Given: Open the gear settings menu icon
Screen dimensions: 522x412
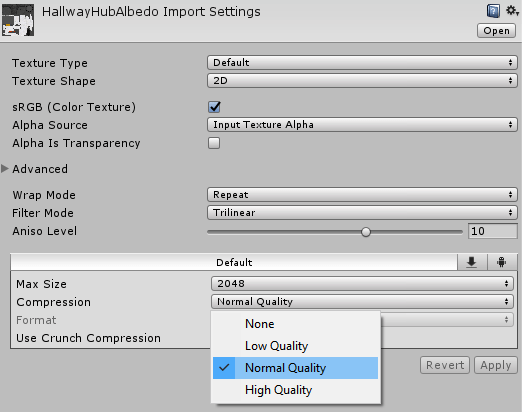Looking at the screenshot, I should click(x=512, y=11).
